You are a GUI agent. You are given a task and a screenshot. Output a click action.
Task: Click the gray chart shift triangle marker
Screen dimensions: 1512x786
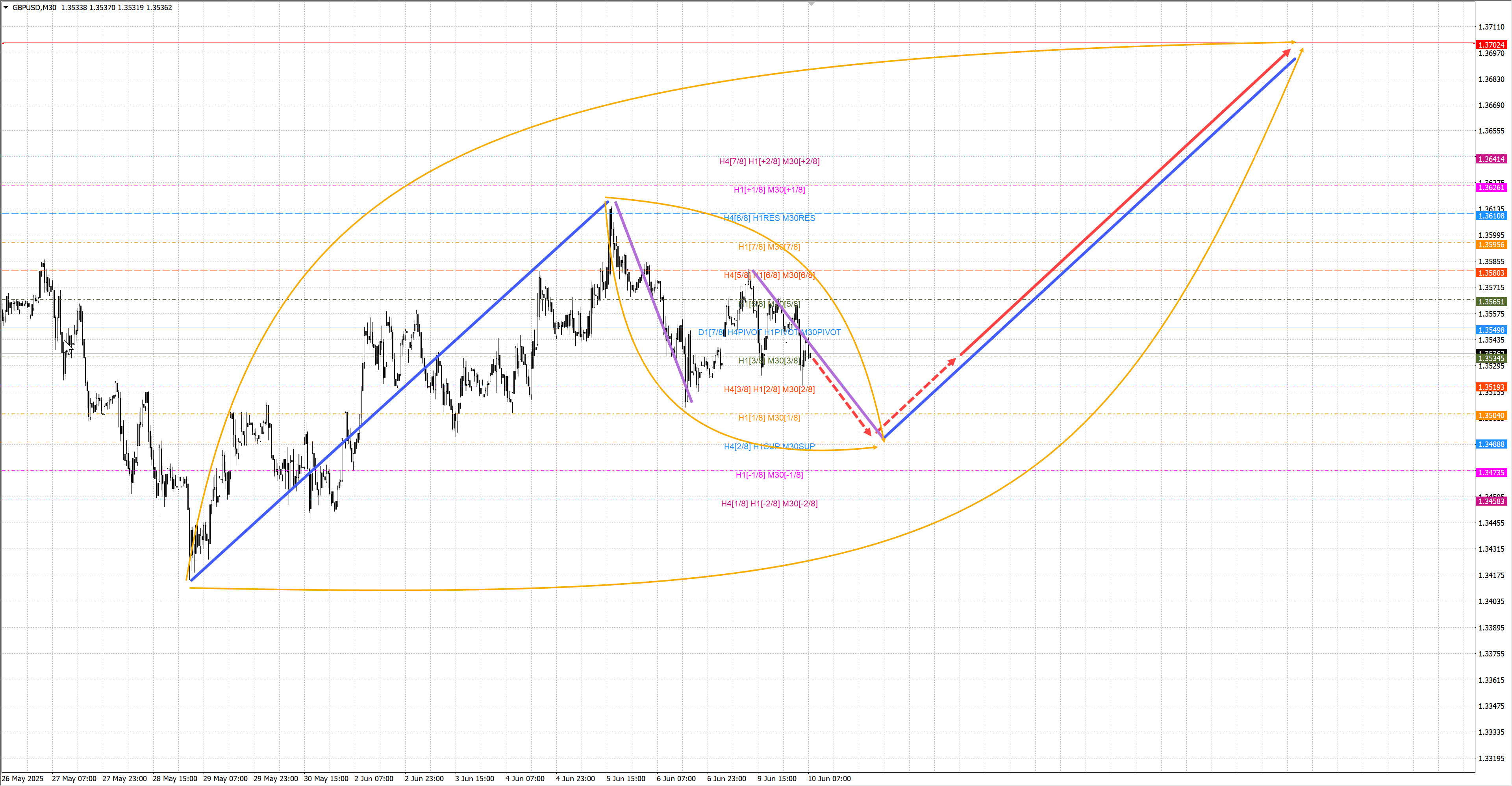(811, 4)
